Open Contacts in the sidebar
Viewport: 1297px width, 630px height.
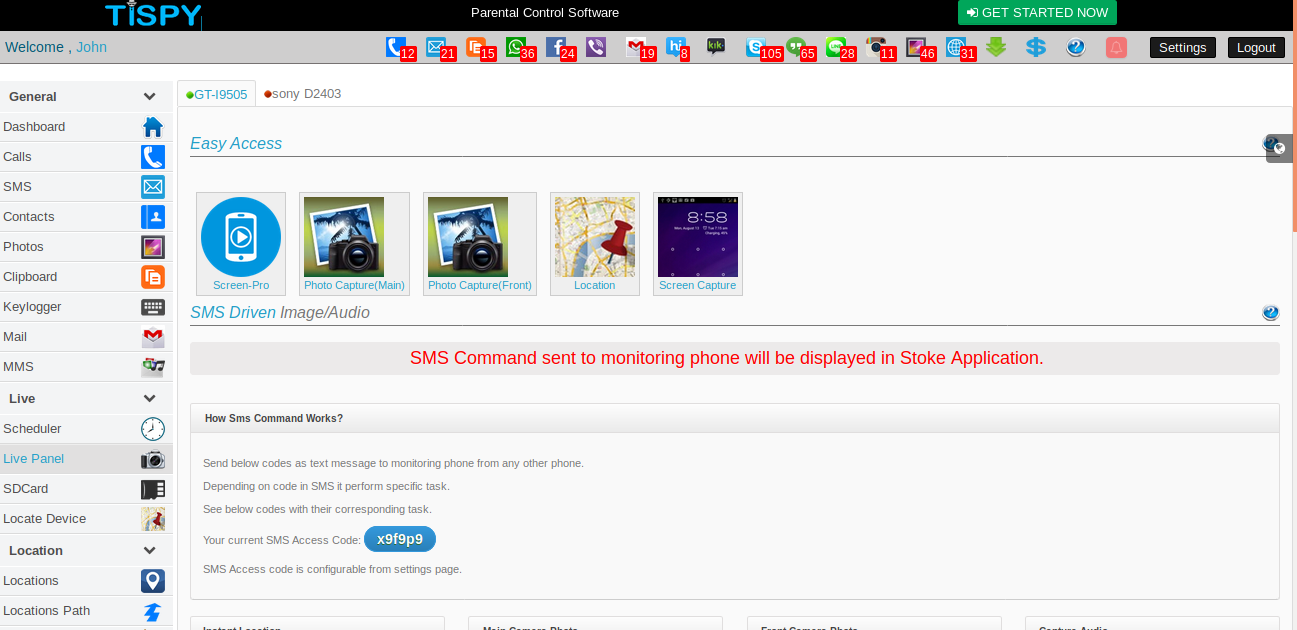click(x=86, y=217)
